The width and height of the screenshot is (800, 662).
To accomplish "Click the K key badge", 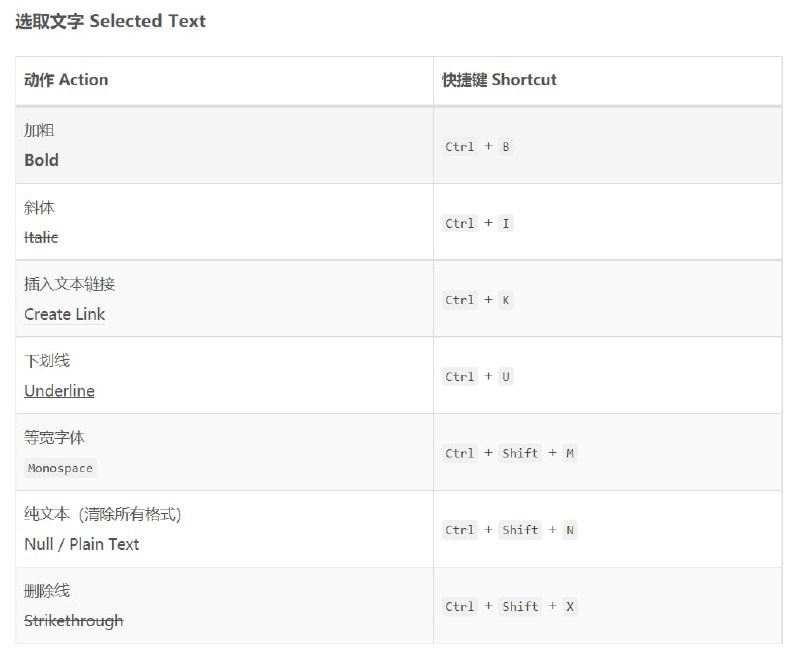I will [x=506, y=300].
